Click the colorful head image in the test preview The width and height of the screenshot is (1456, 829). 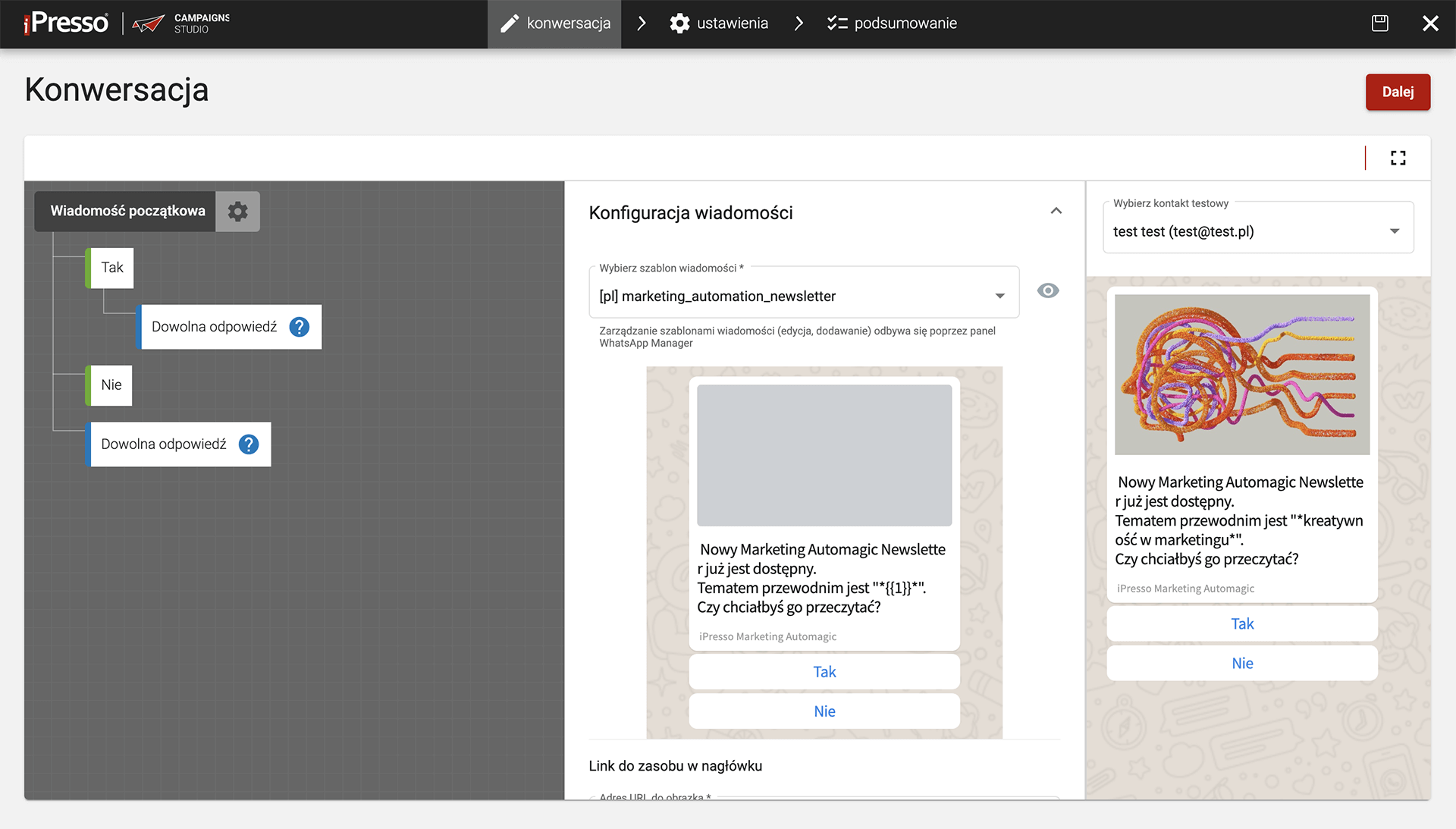point(1241,375)
